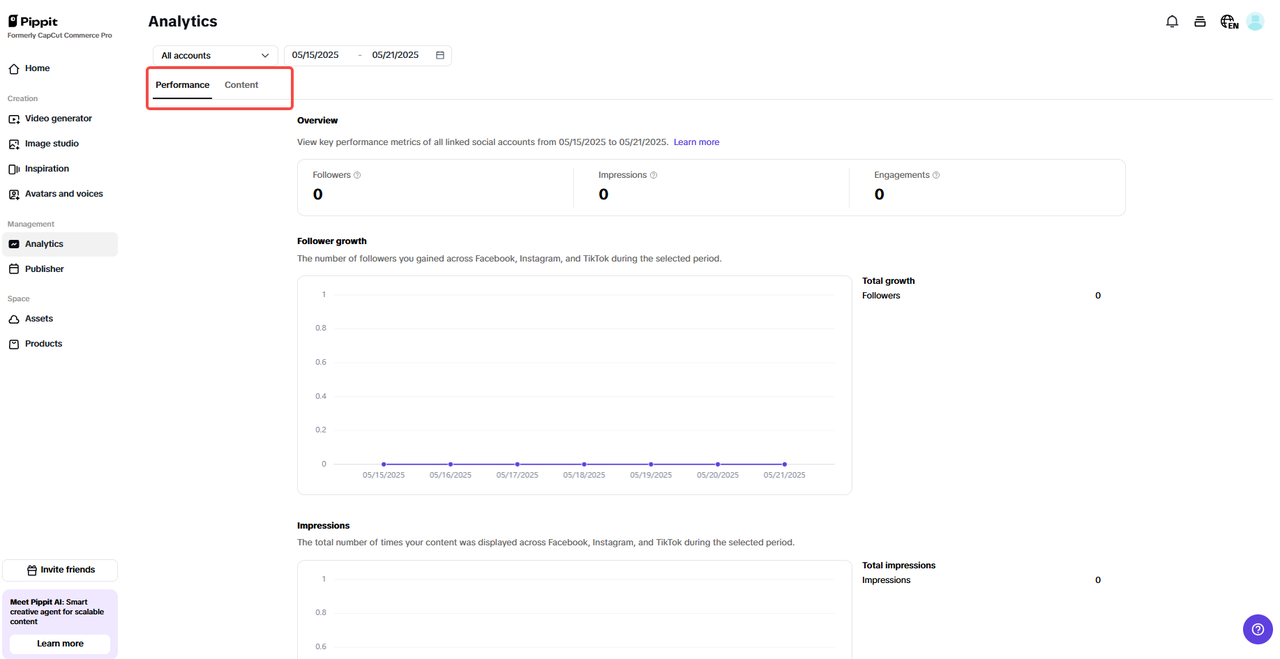Open notifications bell icon
This screenshot has width=1280, height=659.
click(x=1172, y=21)
